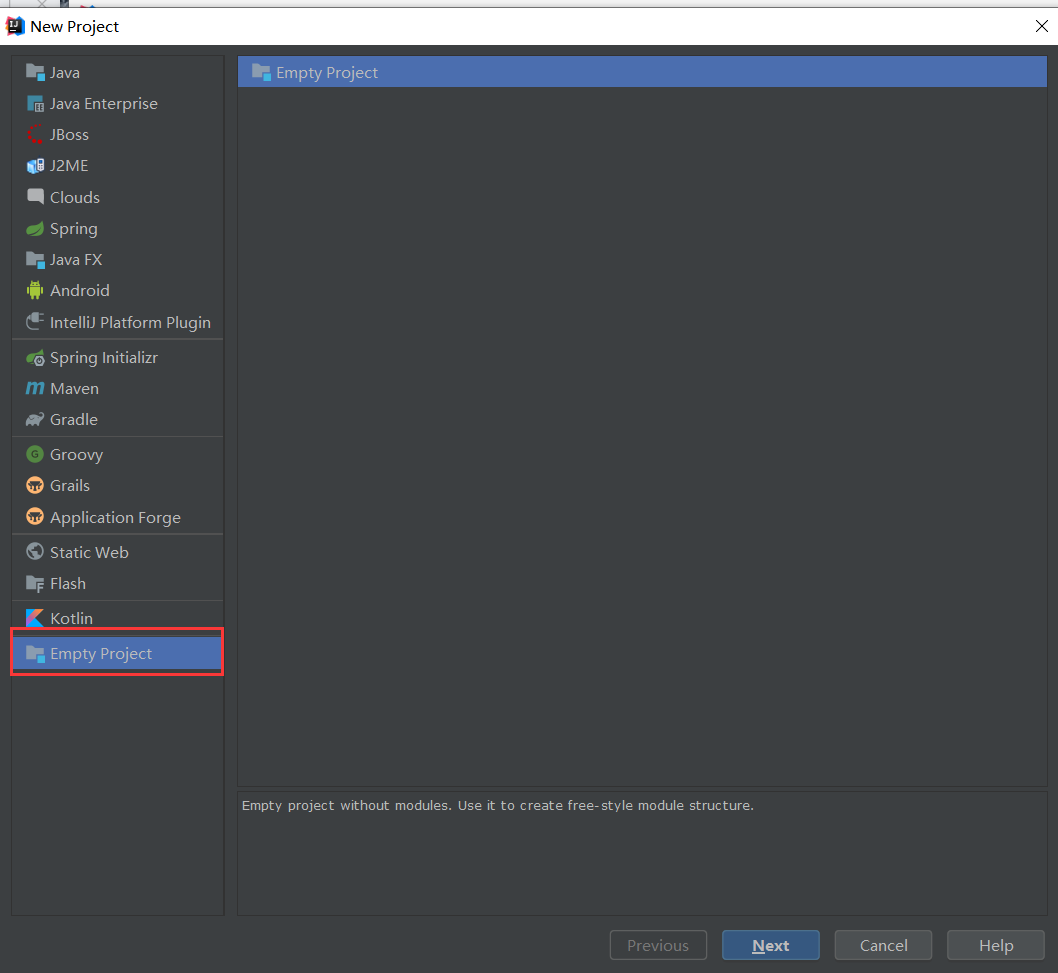Close the New Project window
Viewport: 1058px width, 973px height.
click(1041, 26)
